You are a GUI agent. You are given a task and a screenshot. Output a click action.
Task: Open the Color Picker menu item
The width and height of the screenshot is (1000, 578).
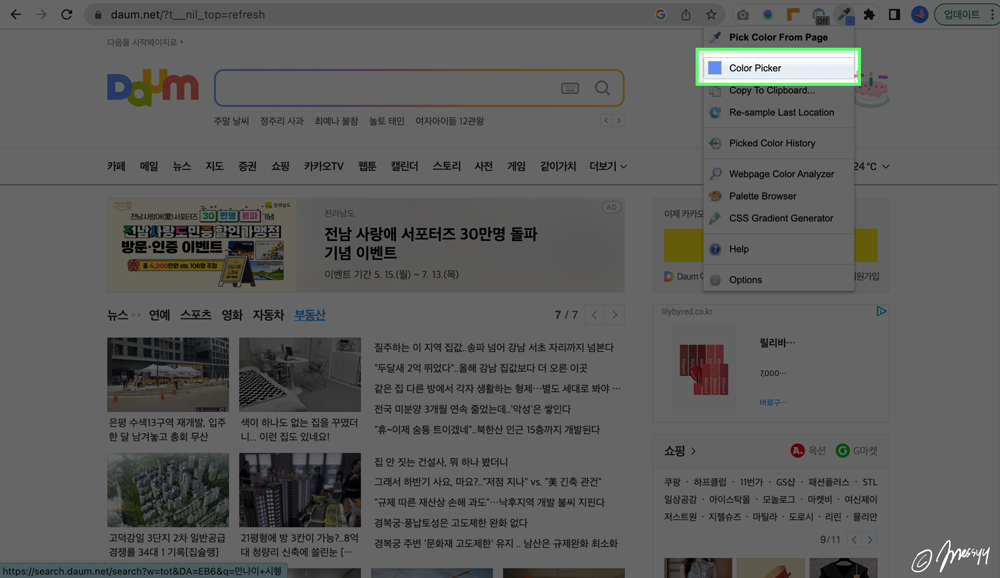[x=779, y=68]
